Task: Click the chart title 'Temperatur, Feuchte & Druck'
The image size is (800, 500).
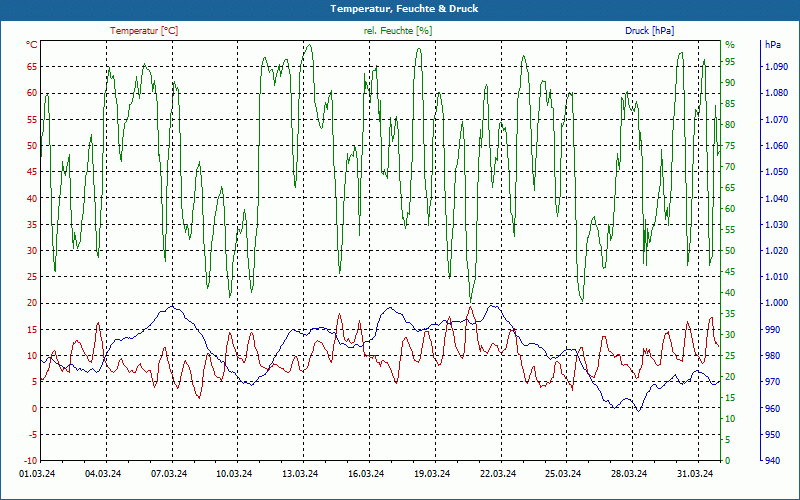Action: click(x=404, y=9)
